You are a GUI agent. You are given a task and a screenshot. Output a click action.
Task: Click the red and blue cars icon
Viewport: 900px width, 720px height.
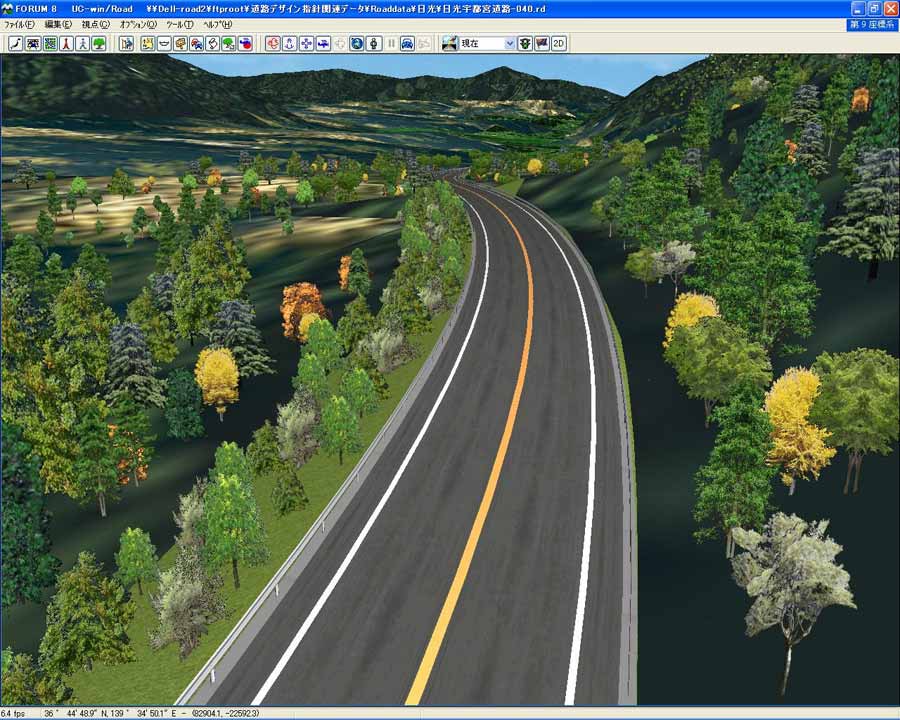click(x=196, y=44)
